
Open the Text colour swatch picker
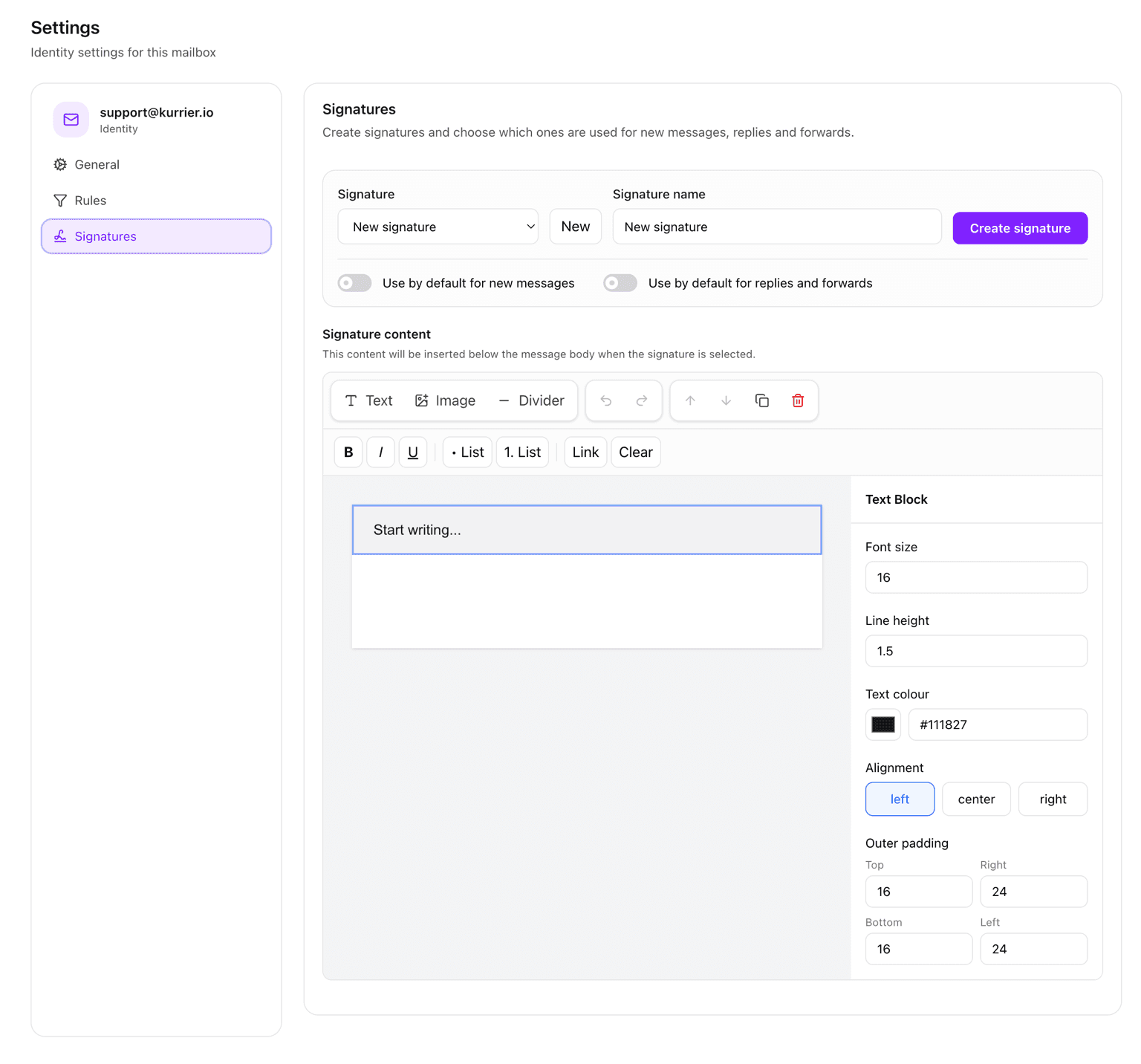[x=883, y=724]
